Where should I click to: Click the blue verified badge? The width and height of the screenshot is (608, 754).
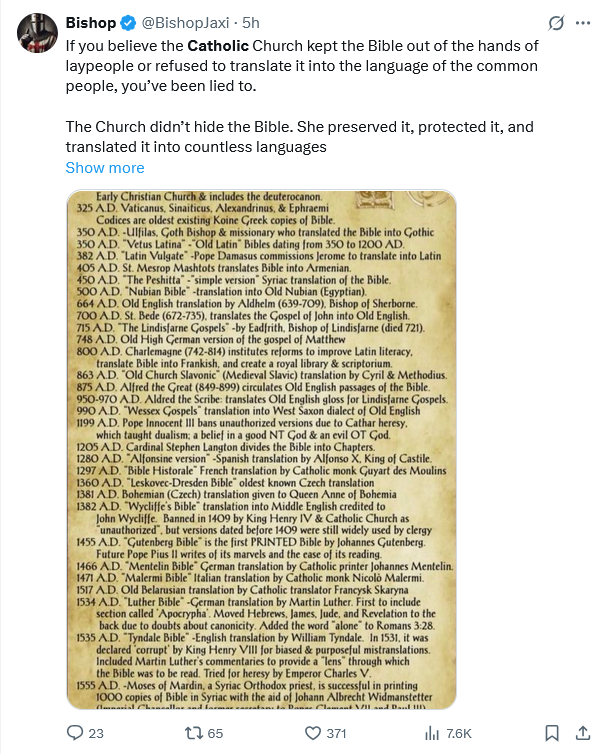127,23
